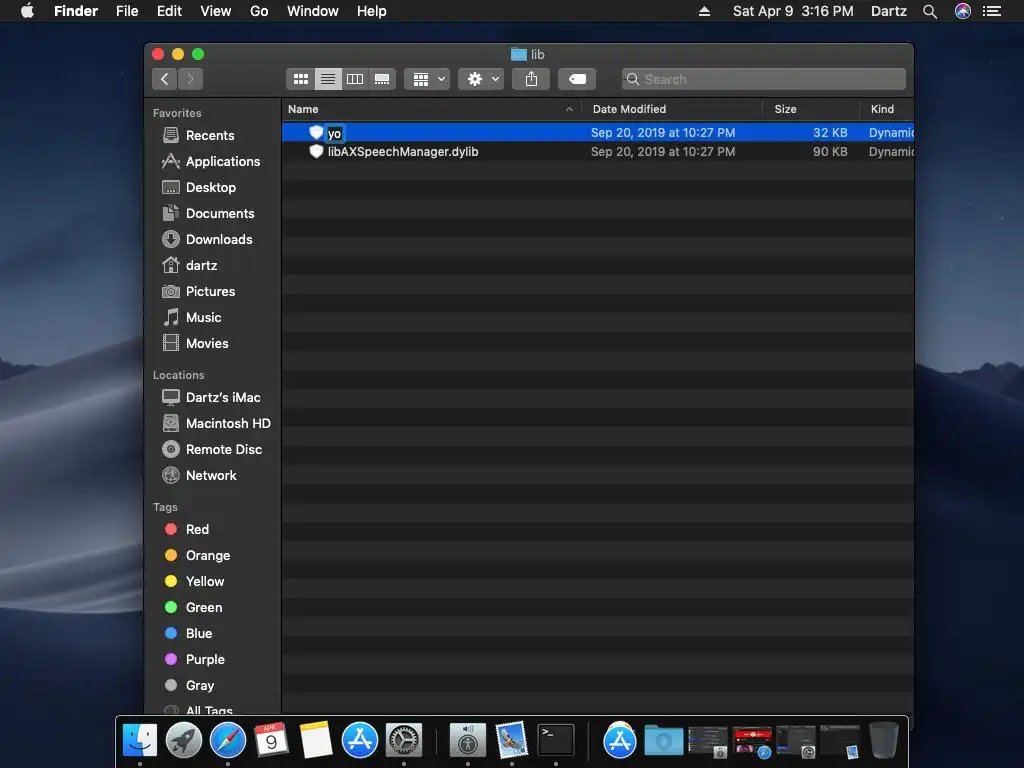1024x768 pixels.
Task: Click the Edit Tags toolbar button
Action: pyautogui.click(x=577, y=79)
